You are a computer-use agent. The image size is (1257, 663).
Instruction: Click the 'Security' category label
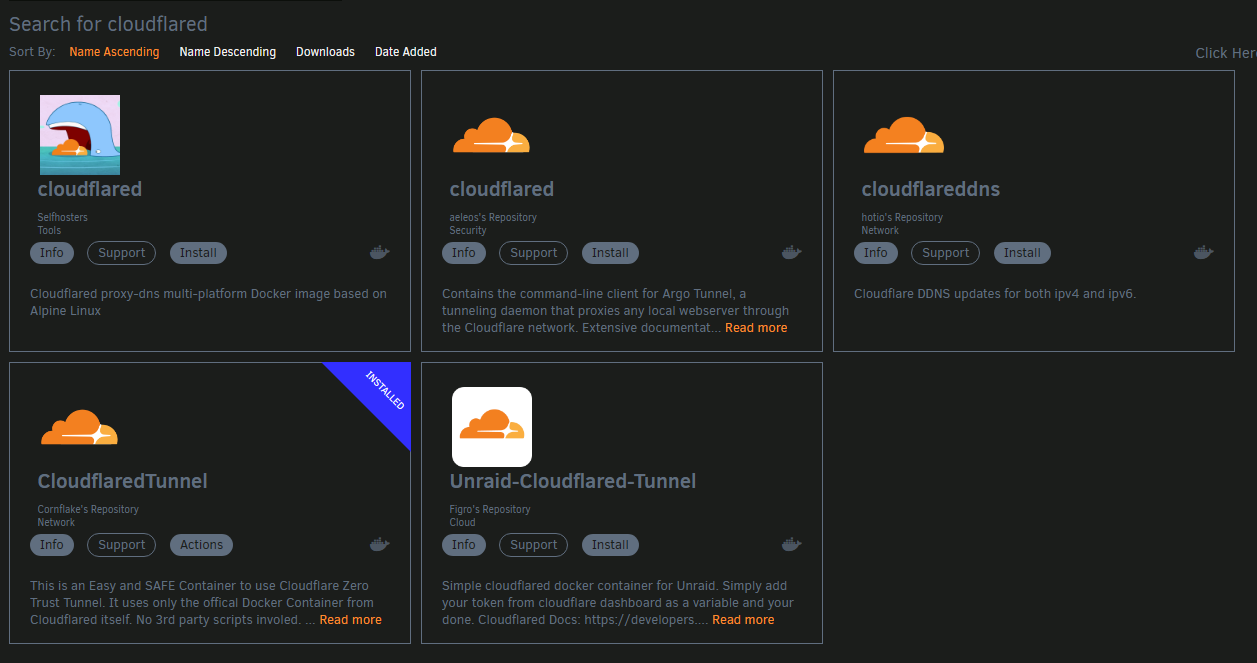pyautogui.click(x=468, y=230)
